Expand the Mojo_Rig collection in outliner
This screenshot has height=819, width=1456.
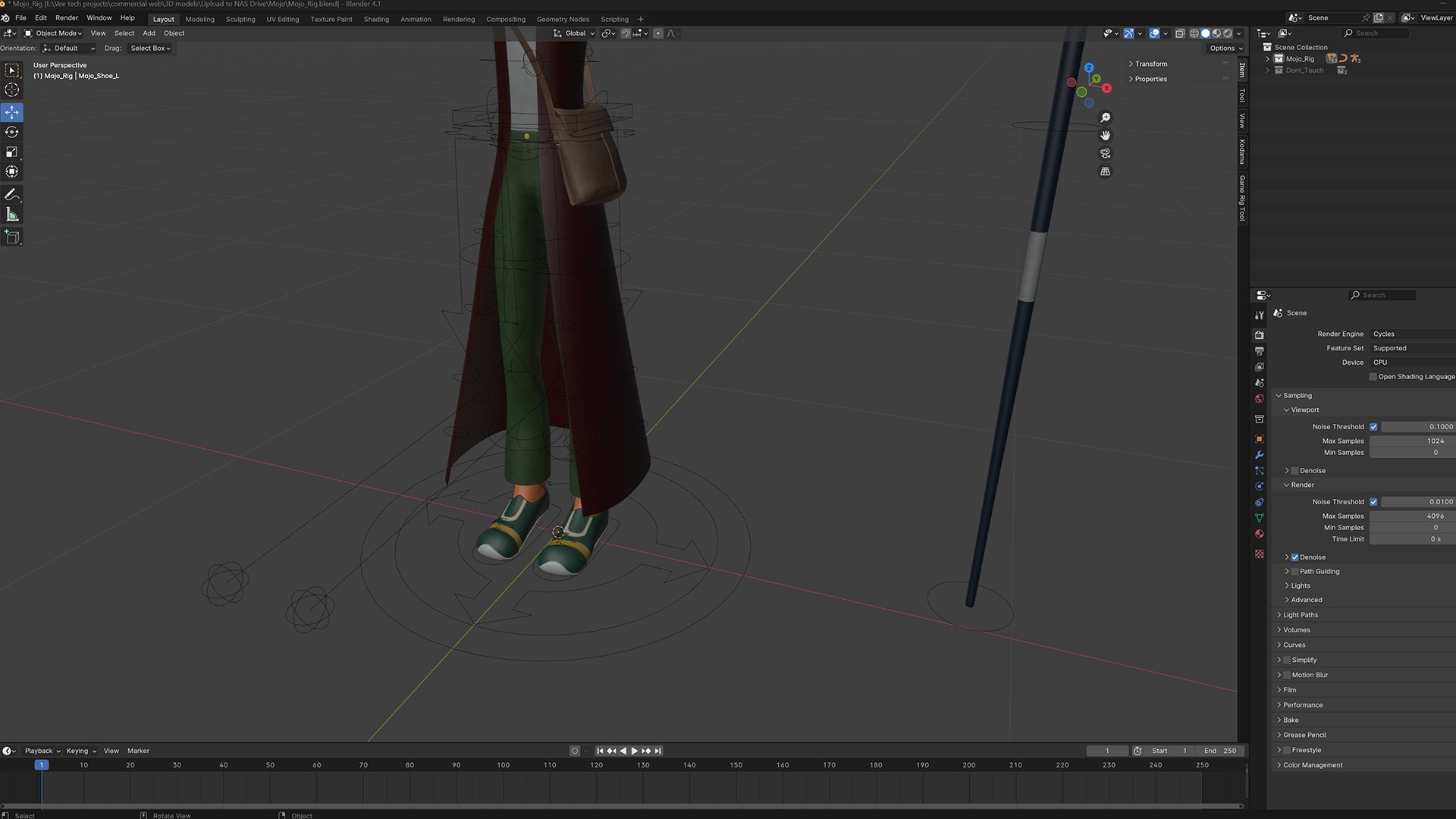click(1267, 59)
